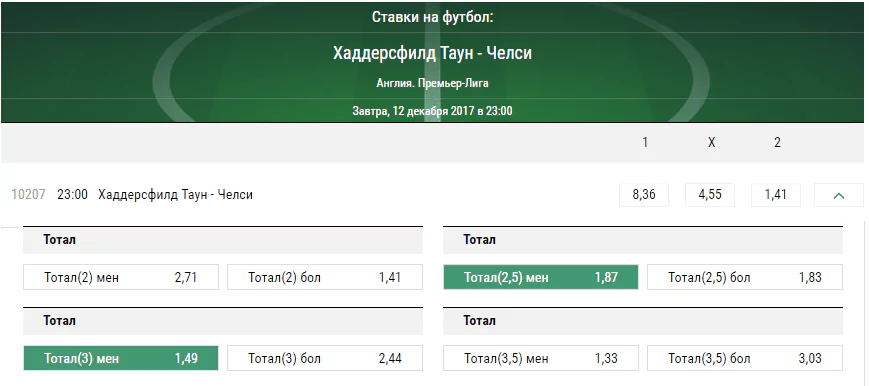Open the Англия. Премьер-Лига league link
Screen dimensions: 869x386
pos(432,84)
